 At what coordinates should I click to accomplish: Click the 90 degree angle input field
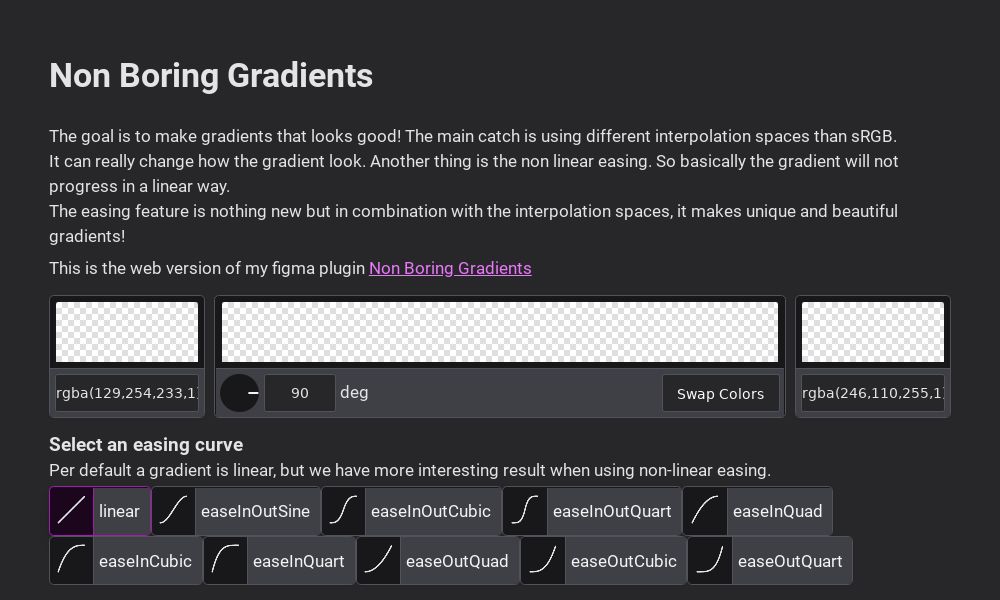pos(300,393)
